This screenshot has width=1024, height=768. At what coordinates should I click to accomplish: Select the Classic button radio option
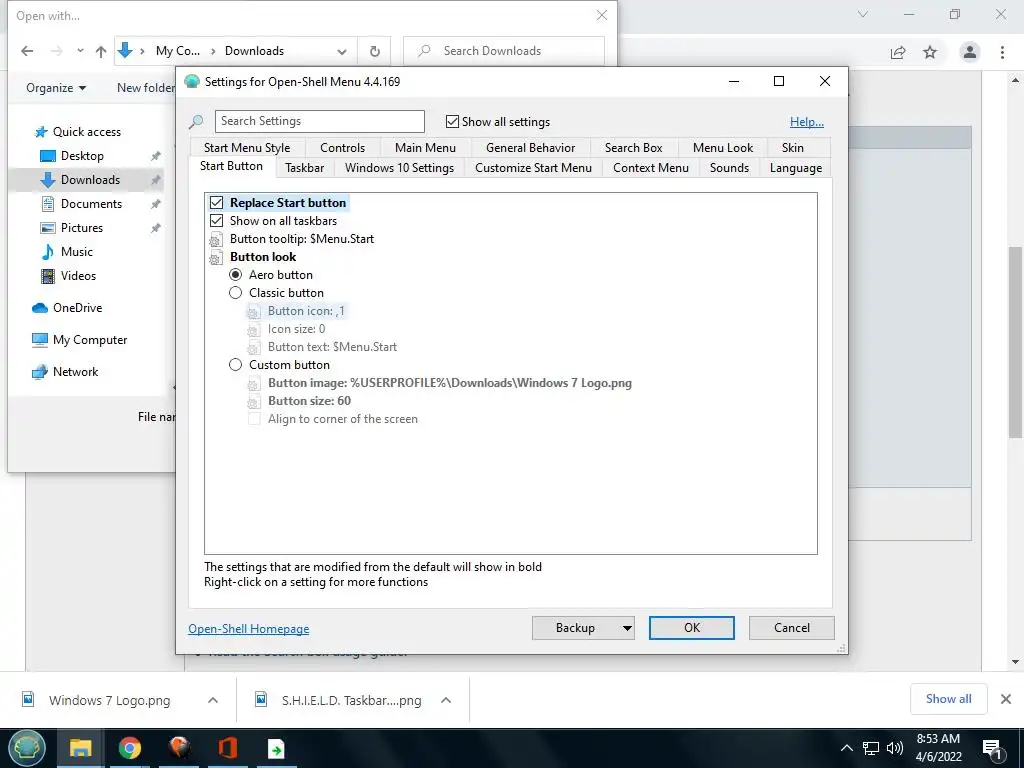235,293
